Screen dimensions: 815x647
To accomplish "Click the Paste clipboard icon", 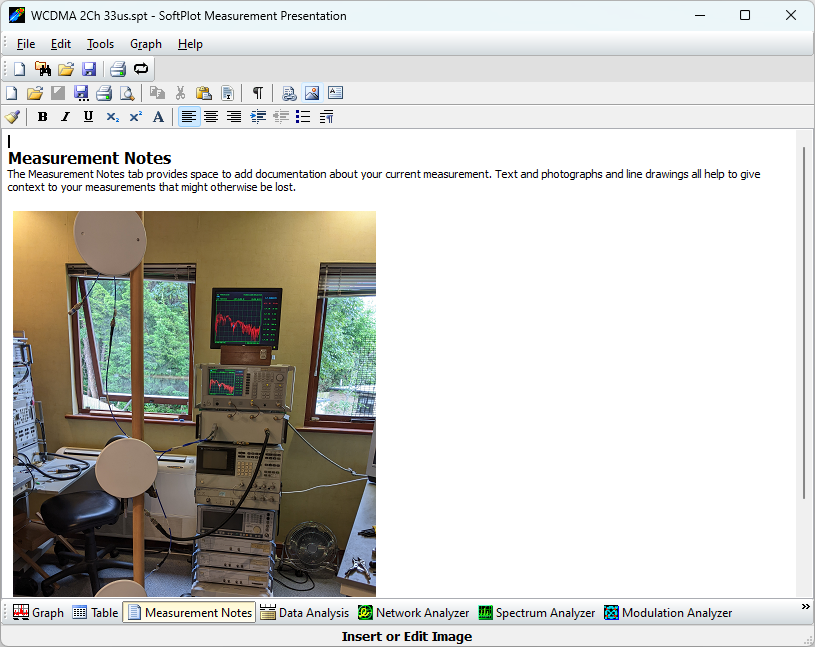I will coord(204,93).
